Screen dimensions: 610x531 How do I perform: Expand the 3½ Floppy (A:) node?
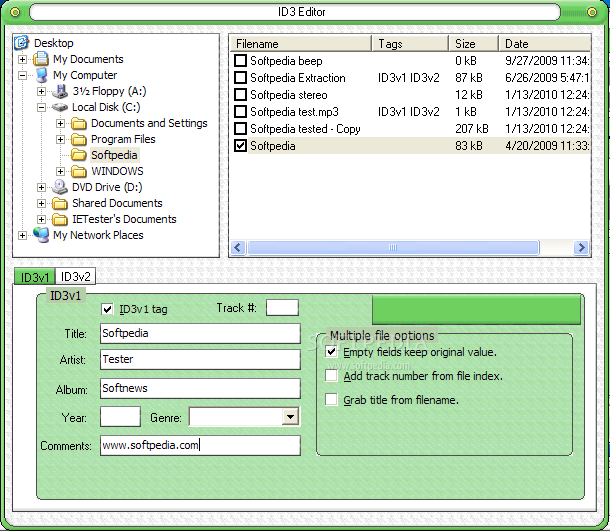pyautogui.click(x=41, y=91)
